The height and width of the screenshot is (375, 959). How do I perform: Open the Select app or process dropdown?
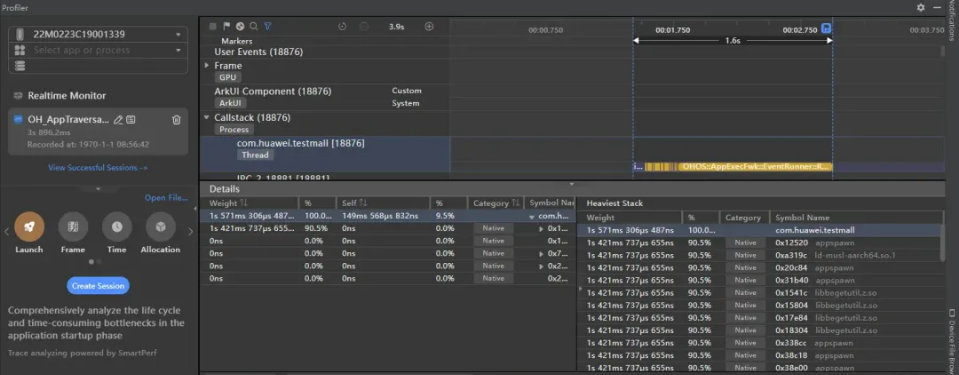[x=178, y=51]
